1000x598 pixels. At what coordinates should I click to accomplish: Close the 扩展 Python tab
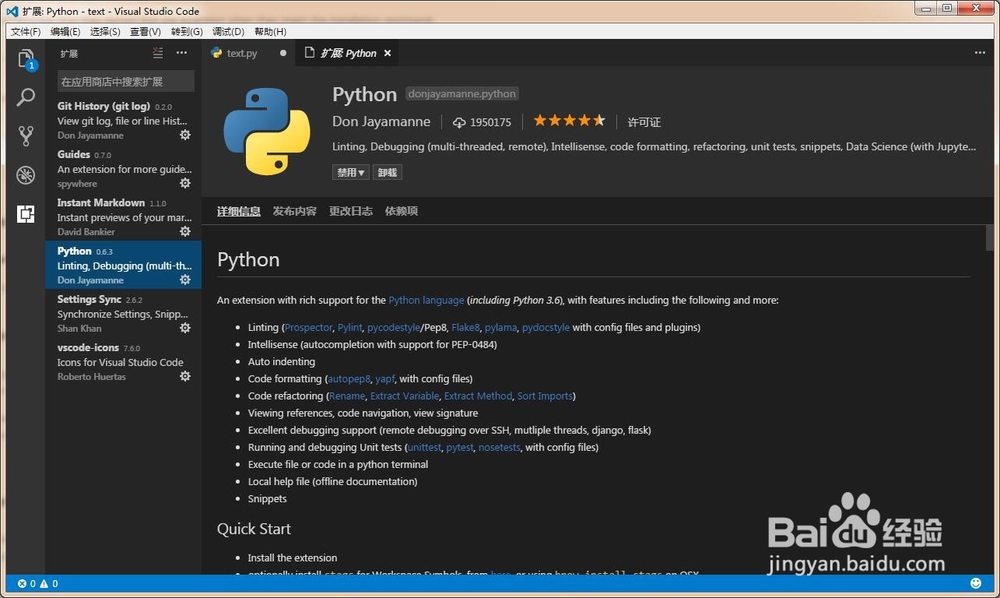[387, 54]
